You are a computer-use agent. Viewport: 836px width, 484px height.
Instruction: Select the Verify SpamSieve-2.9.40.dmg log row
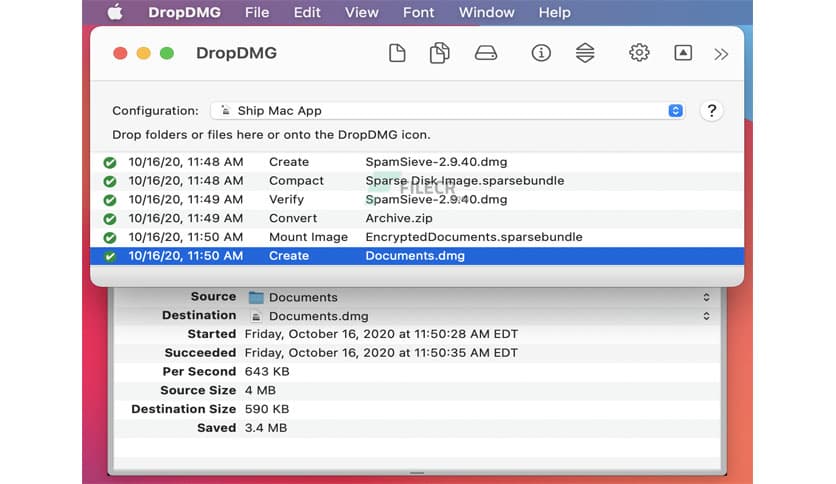[x=417, y=199]
